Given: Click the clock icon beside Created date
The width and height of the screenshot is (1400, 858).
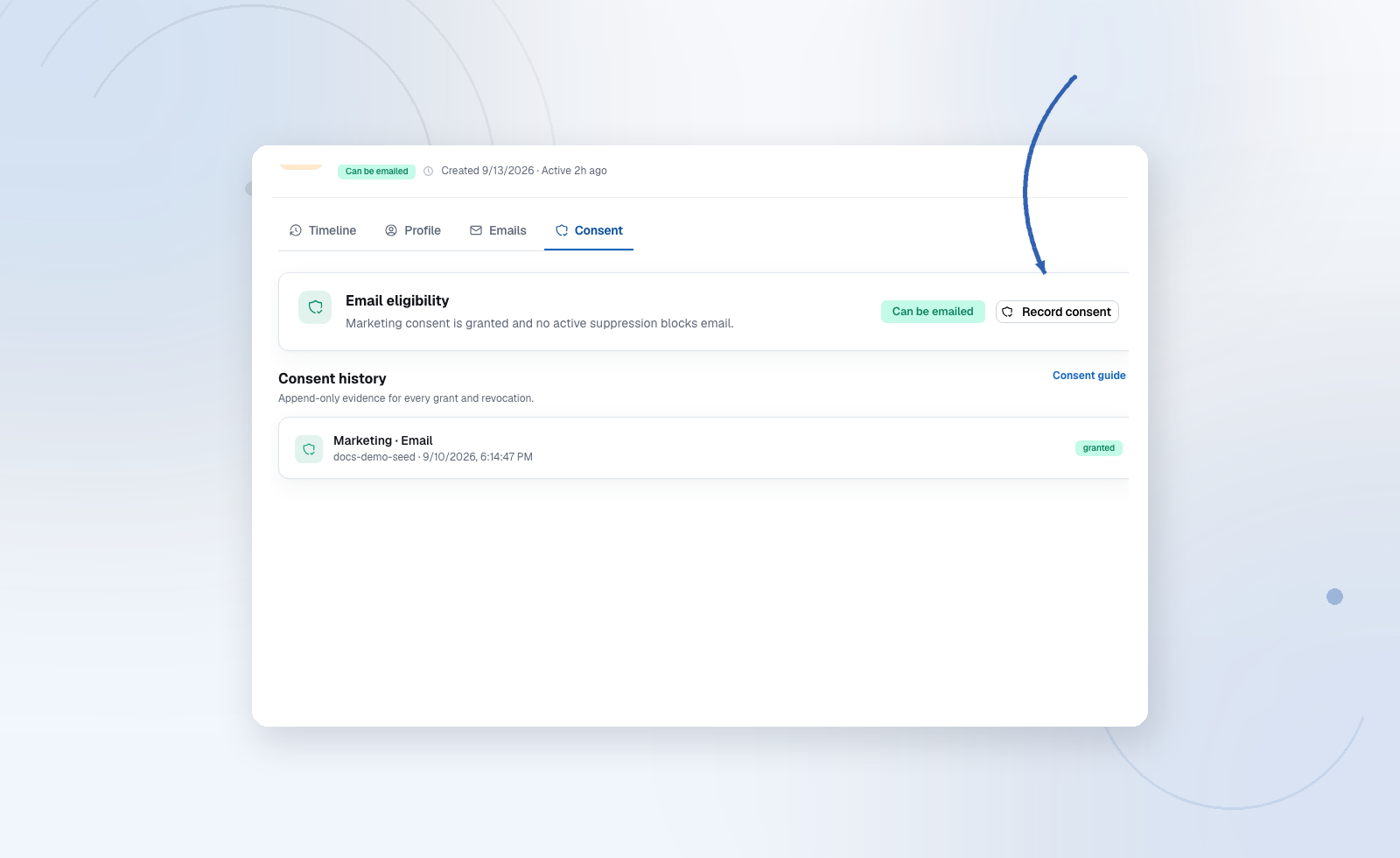Looking at the screenshot, I should pos(429,172).
